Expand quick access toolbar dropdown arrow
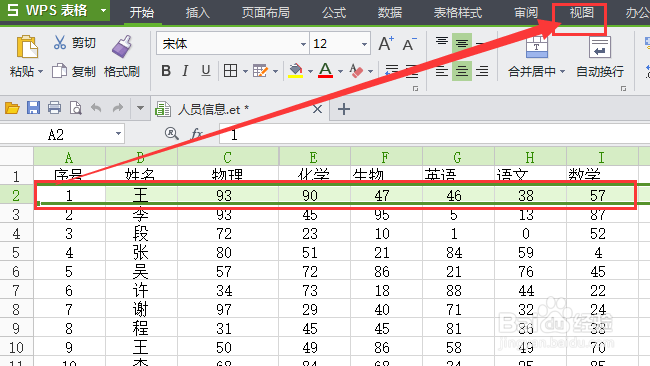 [141, 108]
